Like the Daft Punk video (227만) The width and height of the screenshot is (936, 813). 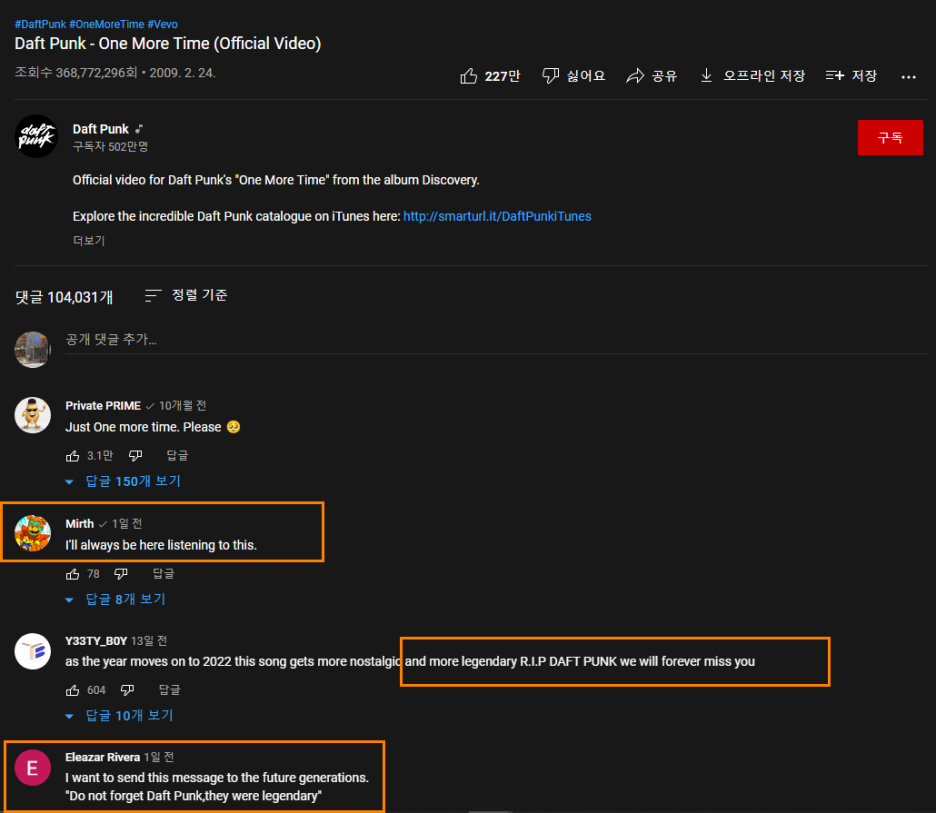click(x=489, y=76)
